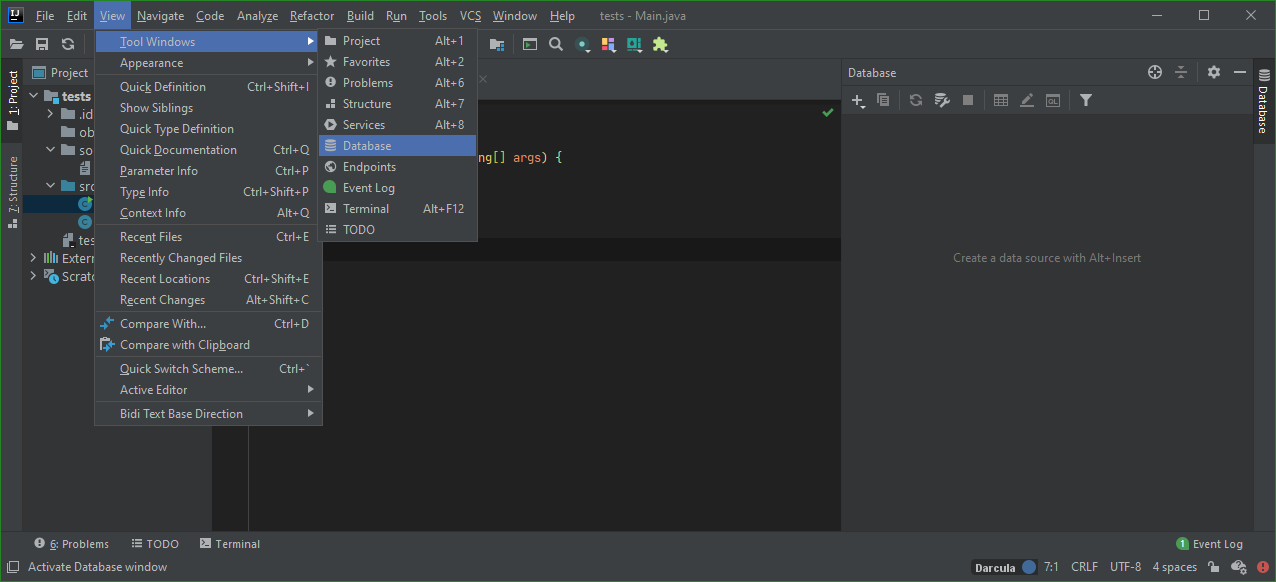Open a new query console (QL icon)
The width and height of the screenshot is (1276, 582).
pos(1052,100)
